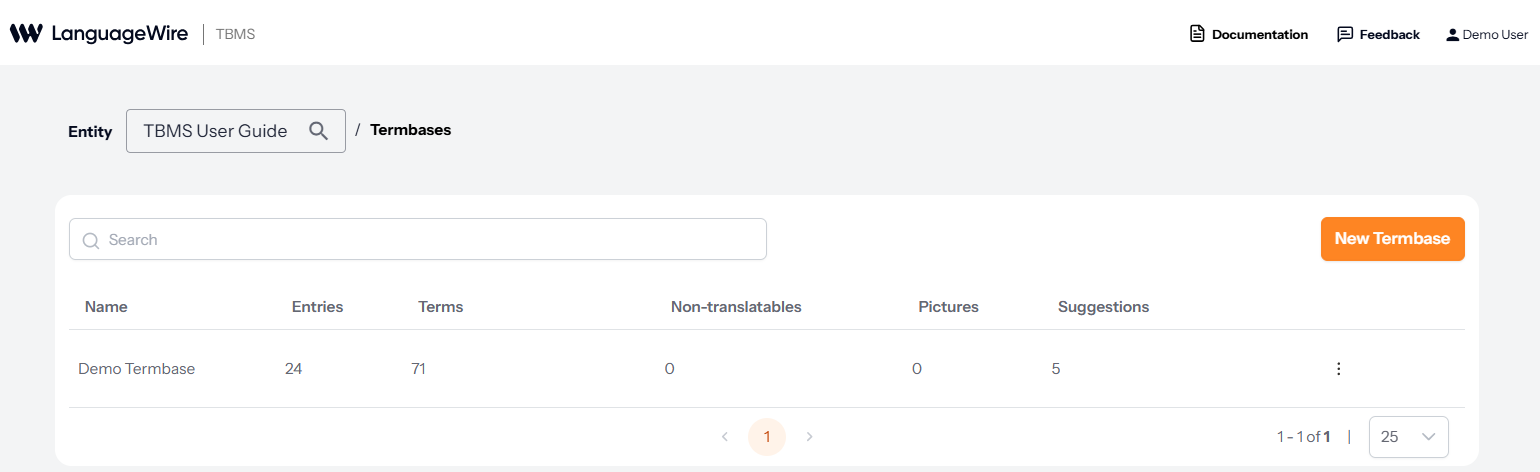Go to next page arrow

click(809, 437)
